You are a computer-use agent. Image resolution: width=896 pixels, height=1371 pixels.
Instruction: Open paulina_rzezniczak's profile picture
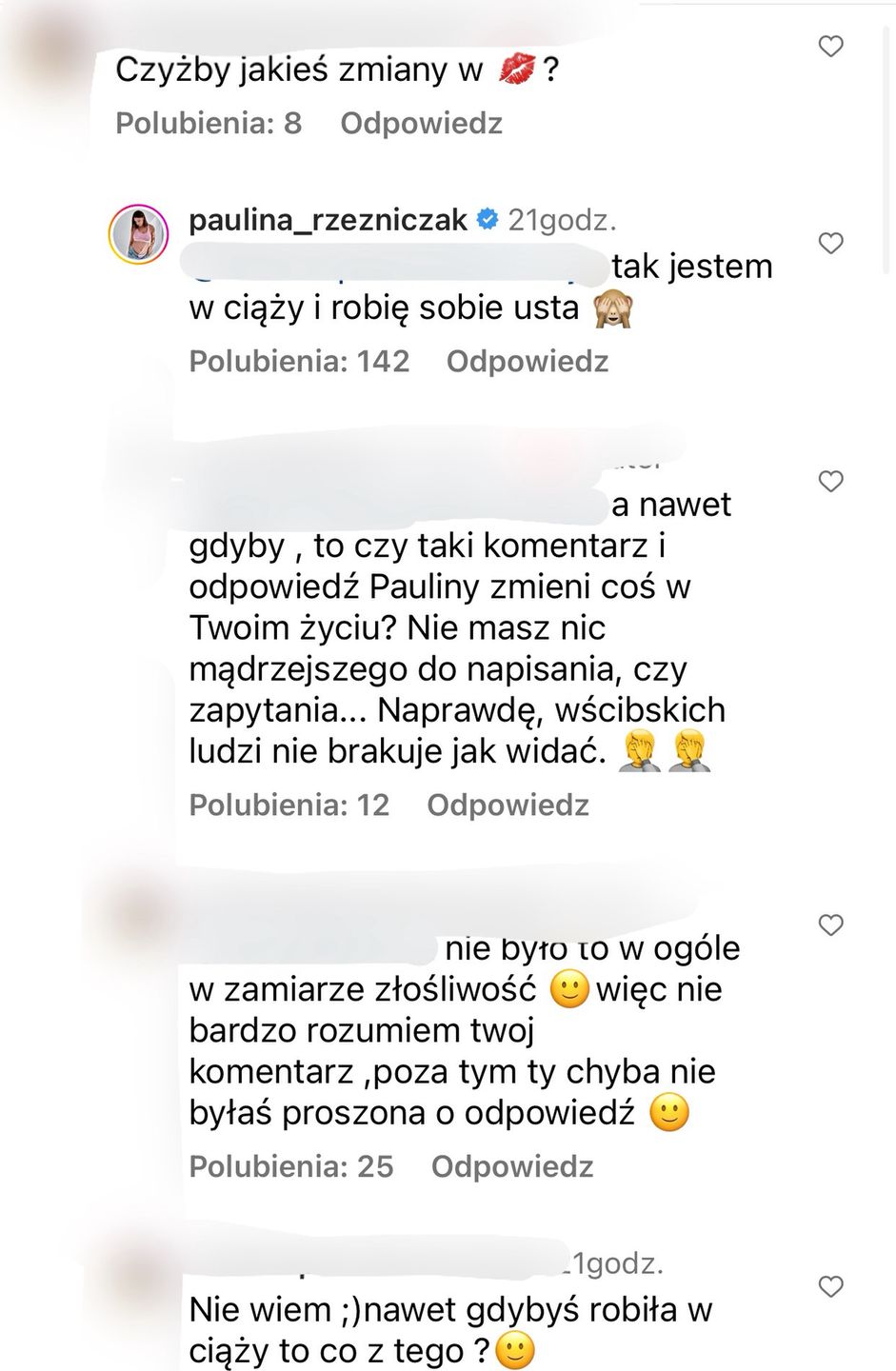click(139, 233)
